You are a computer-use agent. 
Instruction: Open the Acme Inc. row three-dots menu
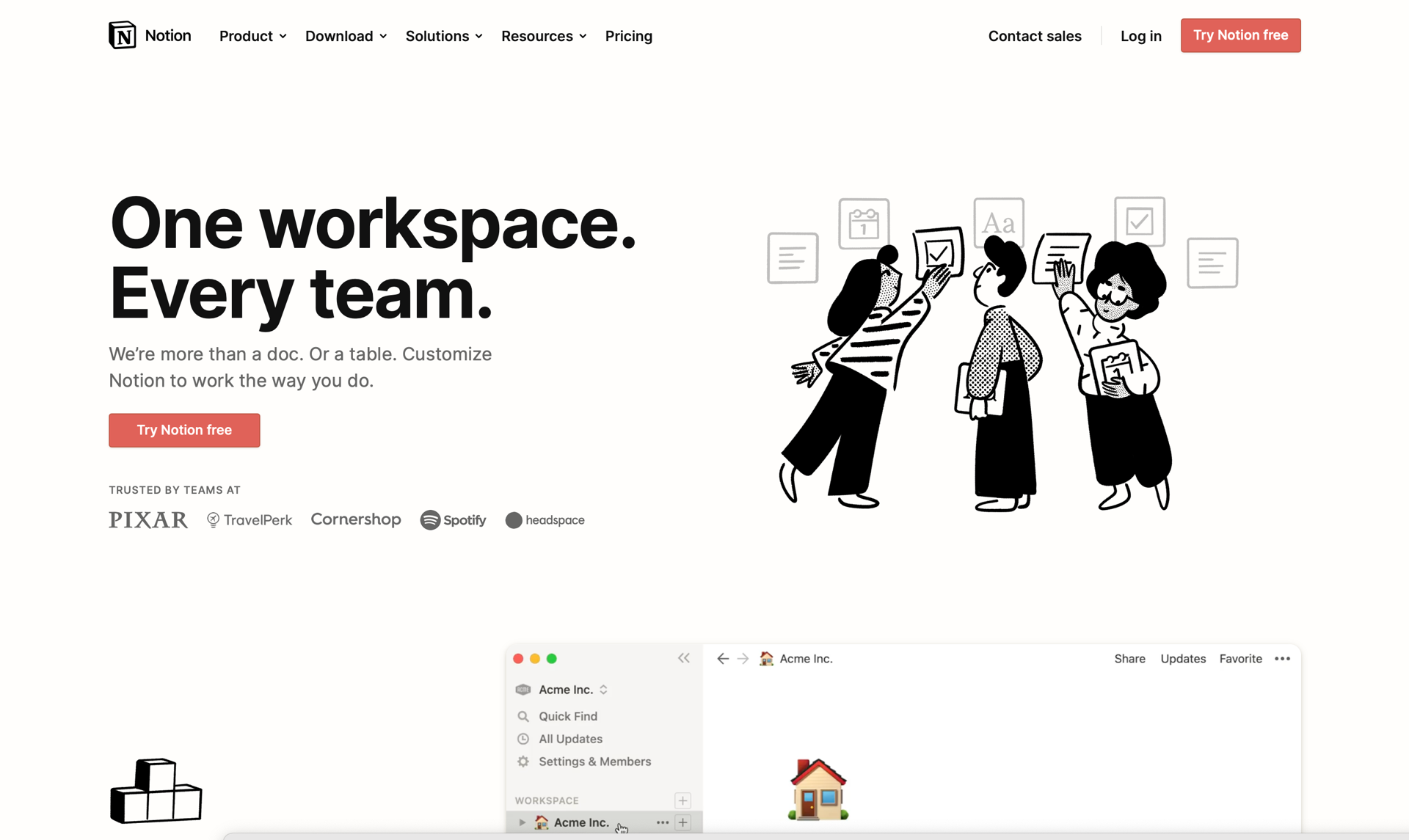[663, 822]
